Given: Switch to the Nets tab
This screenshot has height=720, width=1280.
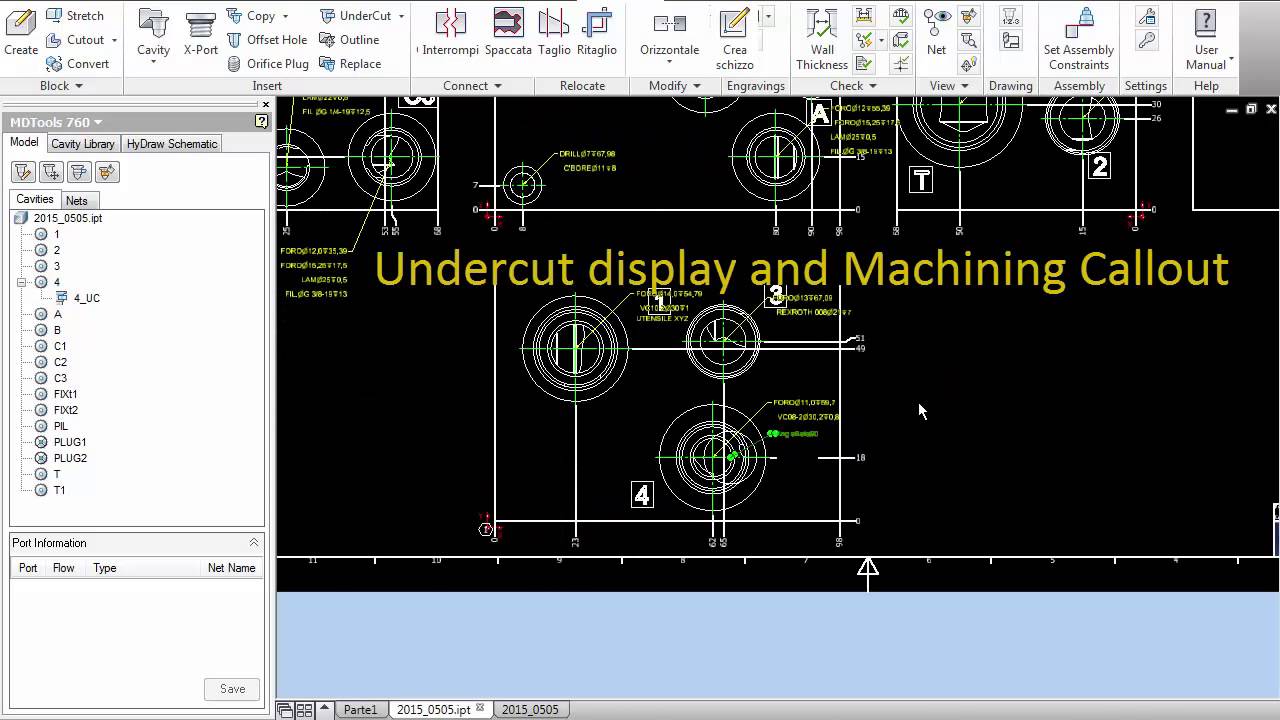Looking at the screenshot, I should [76, 200].
